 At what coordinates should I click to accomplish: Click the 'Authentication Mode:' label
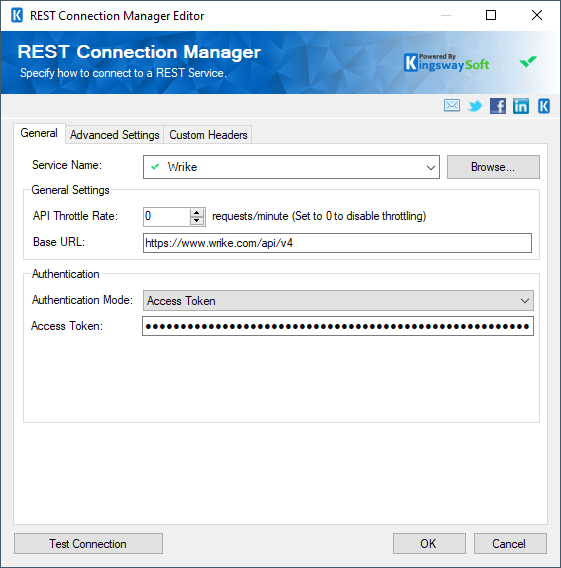[x=82, y=300]
